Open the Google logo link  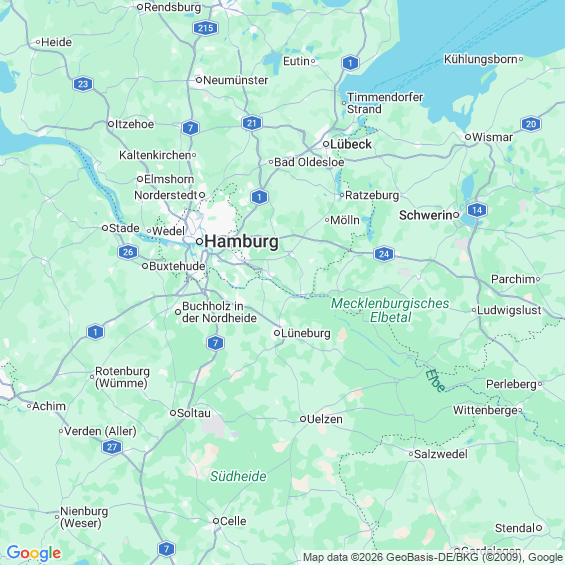[34, 553]
